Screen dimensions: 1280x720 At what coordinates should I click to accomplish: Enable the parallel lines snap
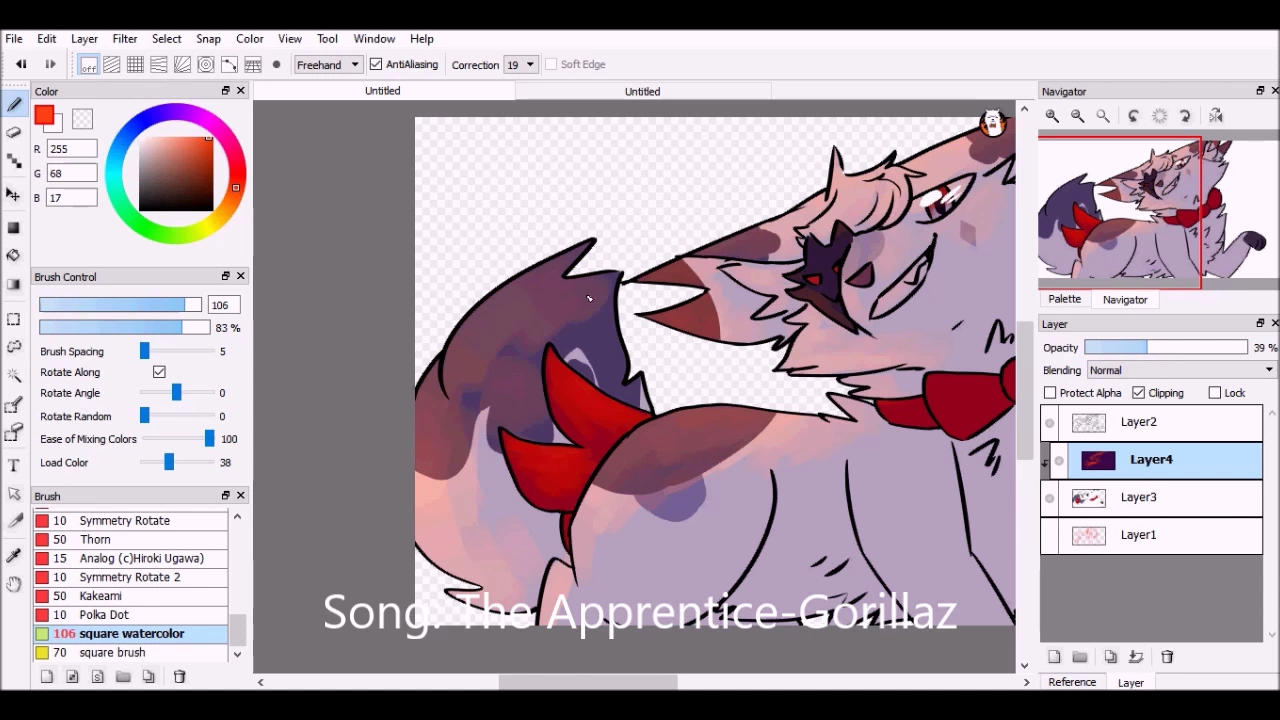[112, 65]
